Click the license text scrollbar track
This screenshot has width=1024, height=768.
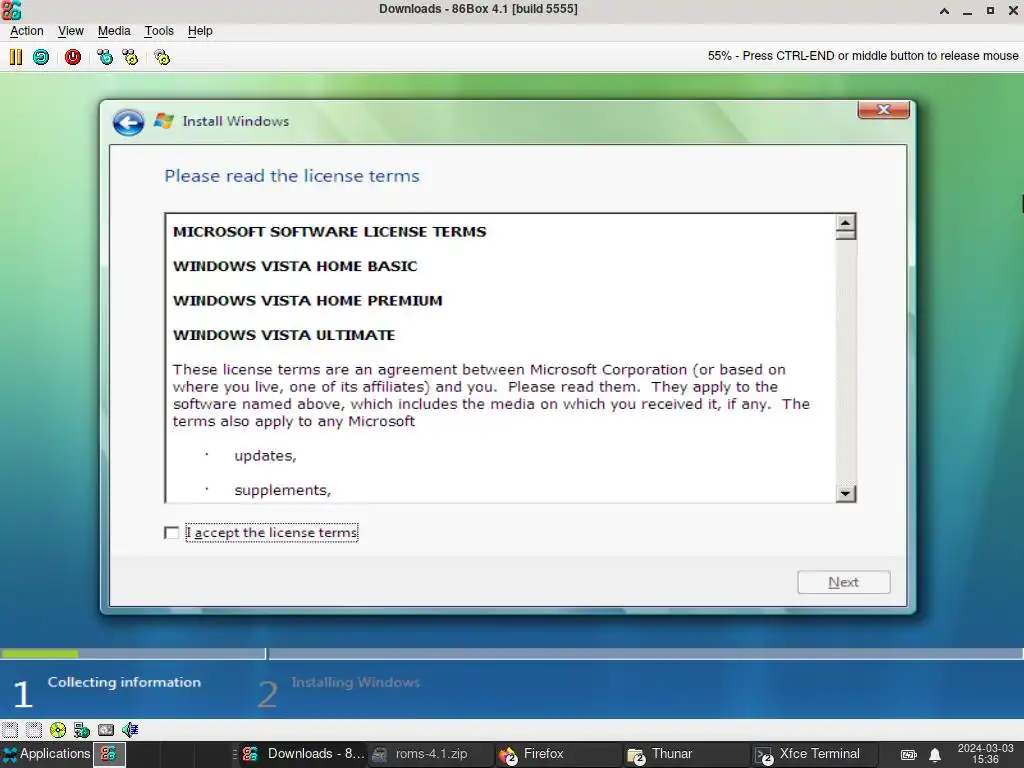(x=845, y=362)
